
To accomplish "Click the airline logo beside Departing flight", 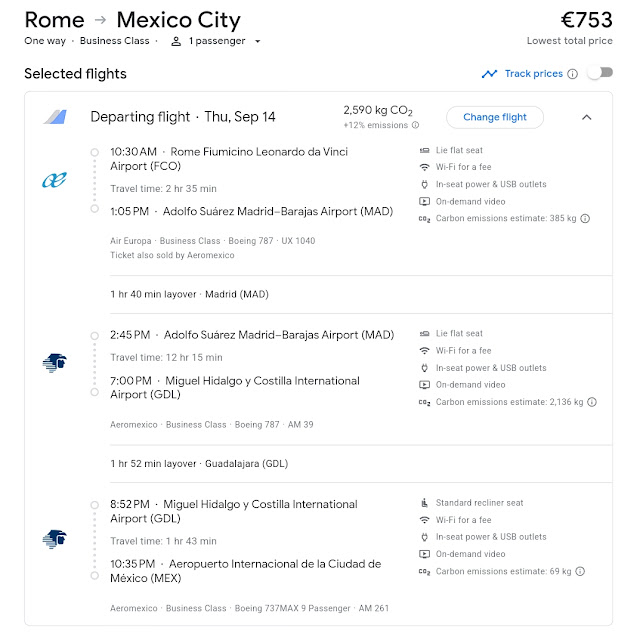I will pyautogui.click(x=54, y=117).
